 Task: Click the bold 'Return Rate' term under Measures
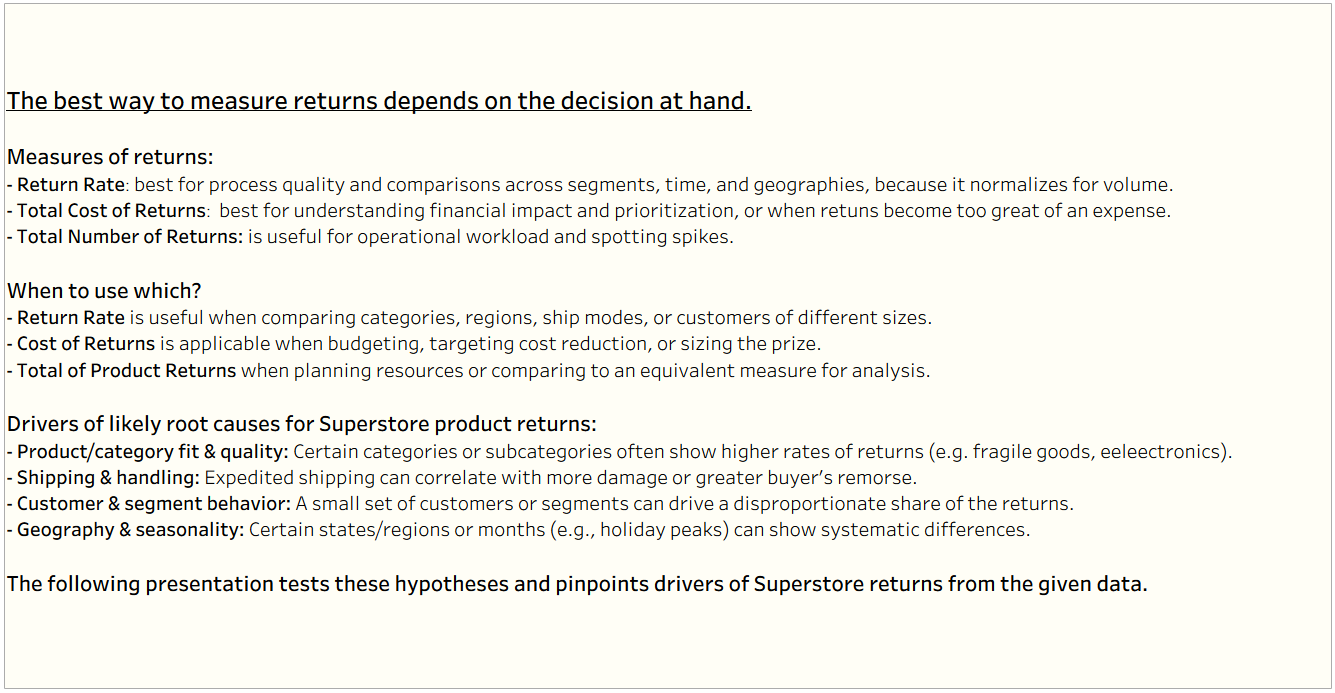click(x=71, y=184)
